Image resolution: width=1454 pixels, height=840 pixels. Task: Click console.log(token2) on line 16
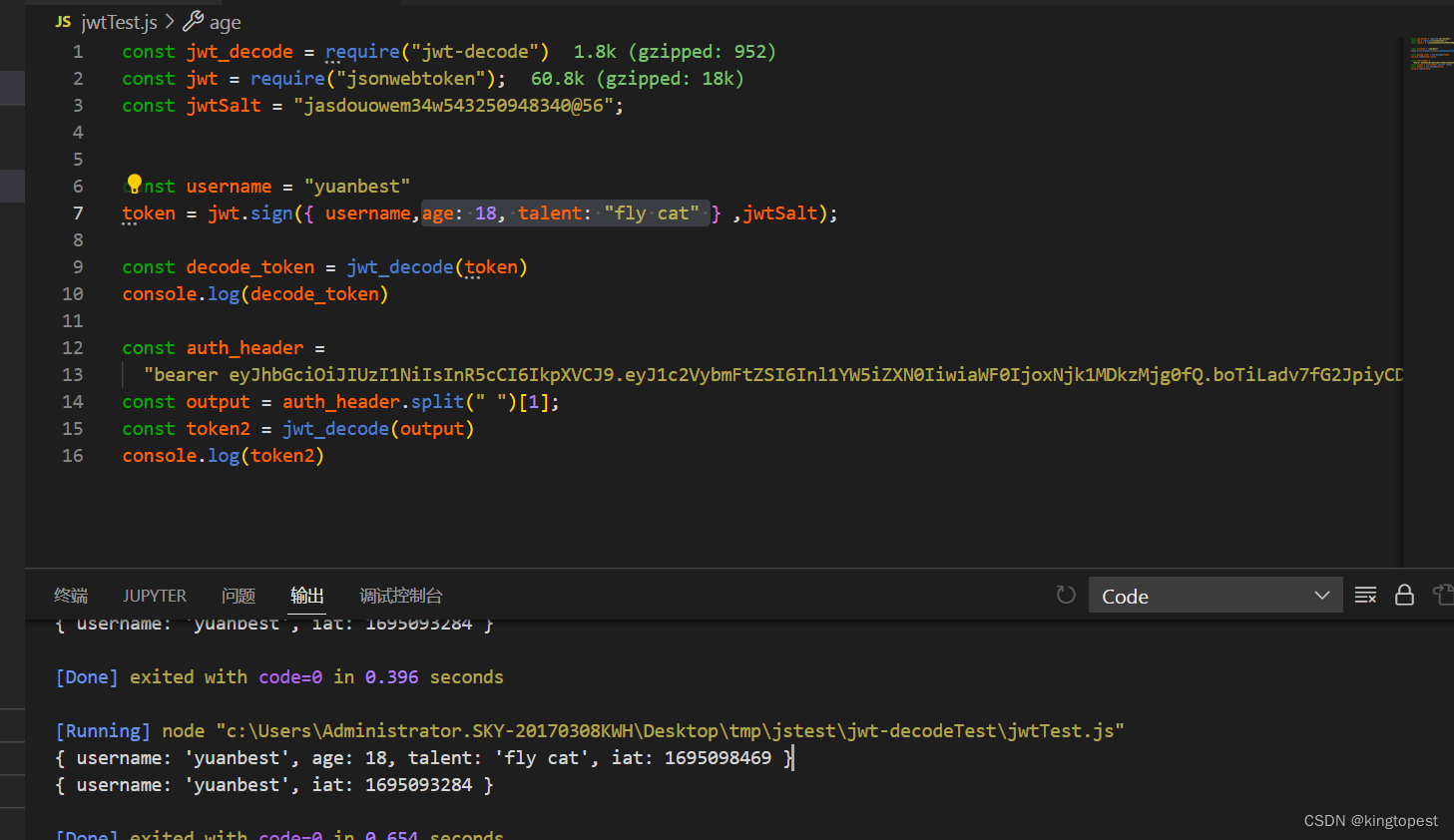224,455
